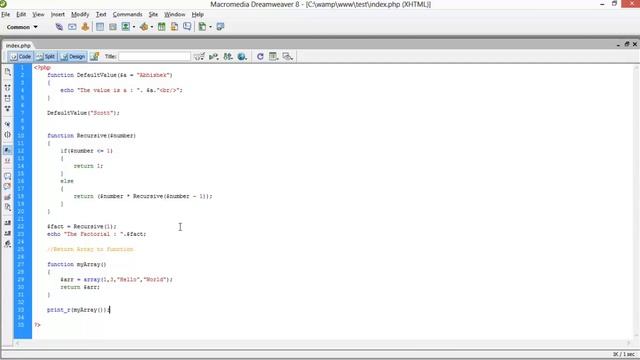
Task: Open the No Browser/Check Errors menu
Action: click(199, 57)
